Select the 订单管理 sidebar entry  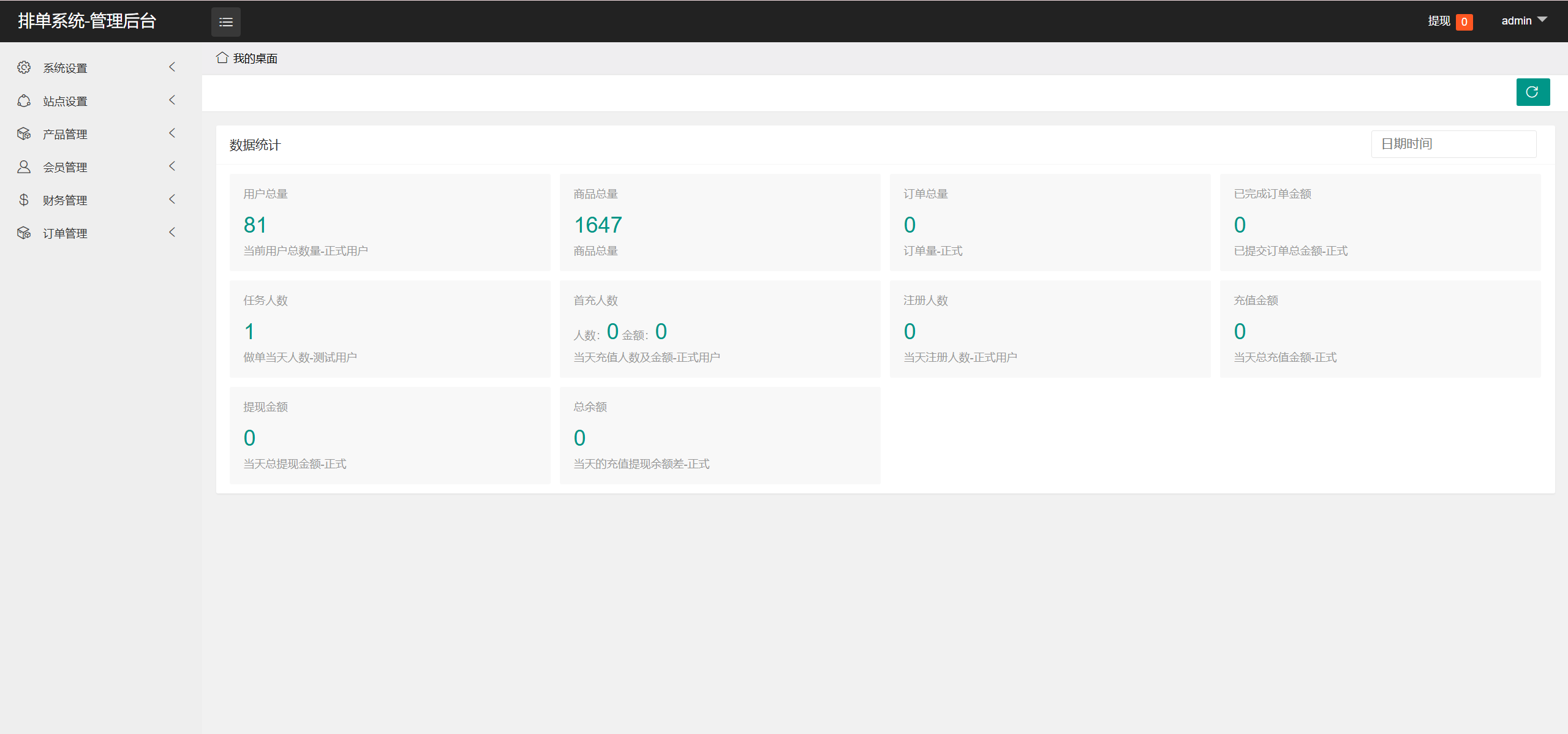coord(65,233)
